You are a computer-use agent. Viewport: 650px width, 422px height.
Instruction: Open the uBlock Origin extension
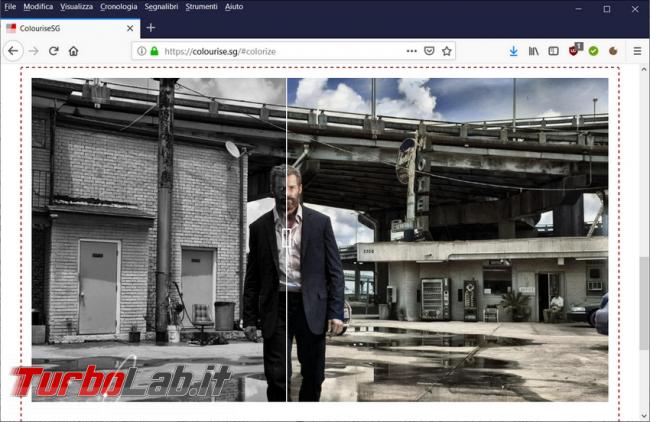click(575, 50)
